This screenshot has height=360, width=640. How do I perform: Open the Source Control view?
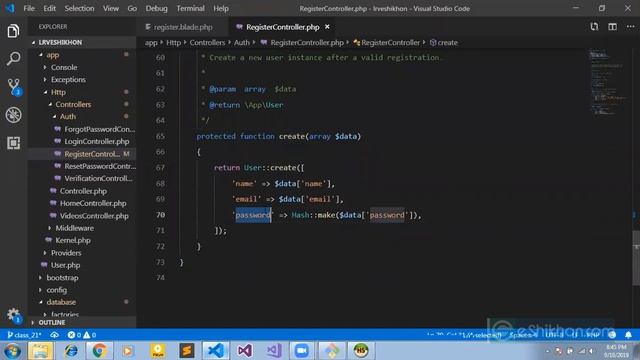tap(14, 87)
